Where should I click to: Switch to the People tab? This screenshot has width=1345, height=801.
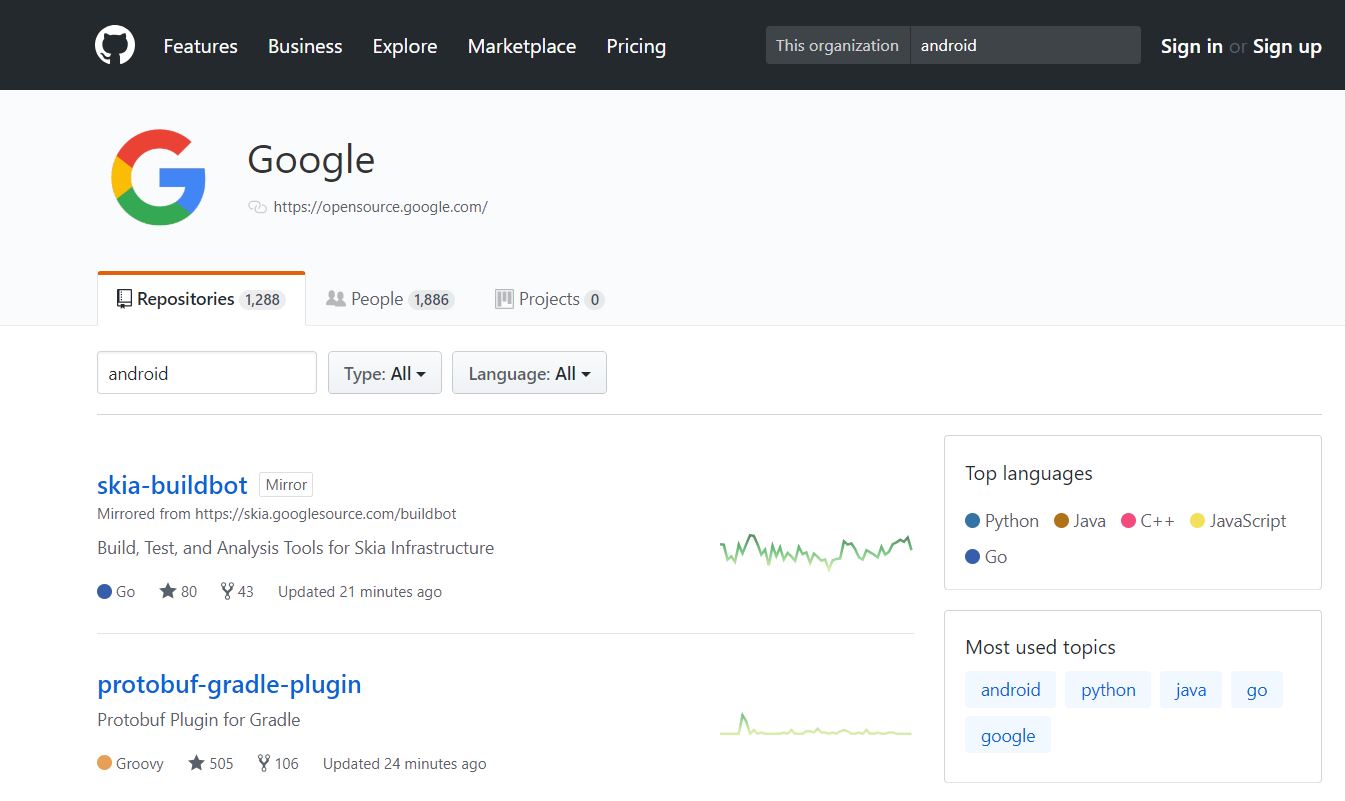389,299
